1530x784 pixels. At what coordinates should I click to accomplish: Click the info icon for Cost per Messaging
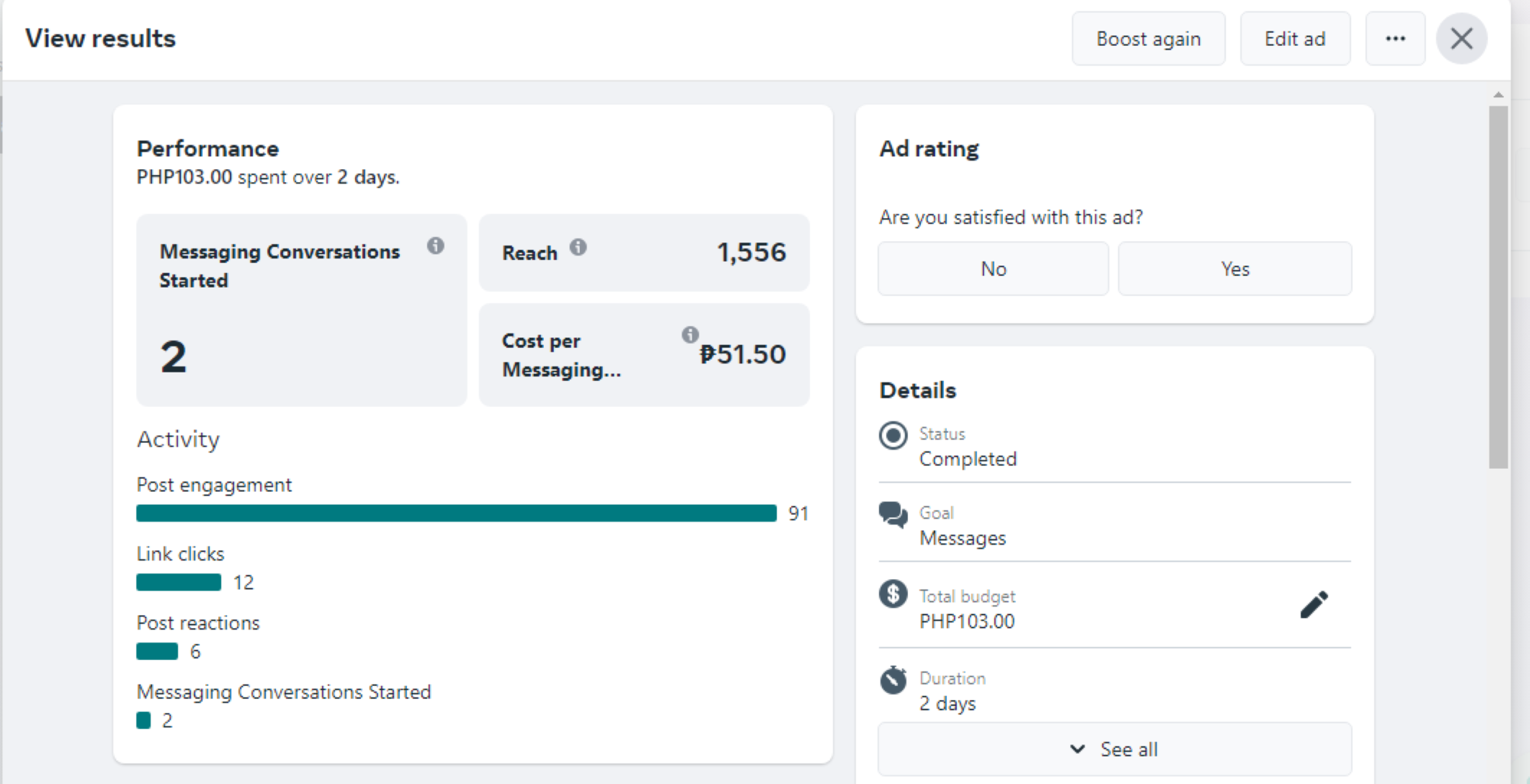(690, 334)
